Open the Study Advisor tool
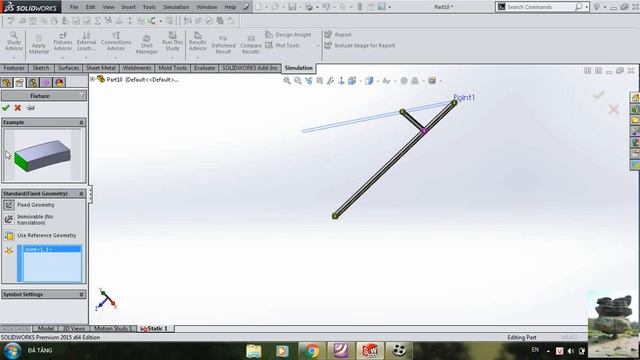The image size is (640, 360). coord(14,42)
